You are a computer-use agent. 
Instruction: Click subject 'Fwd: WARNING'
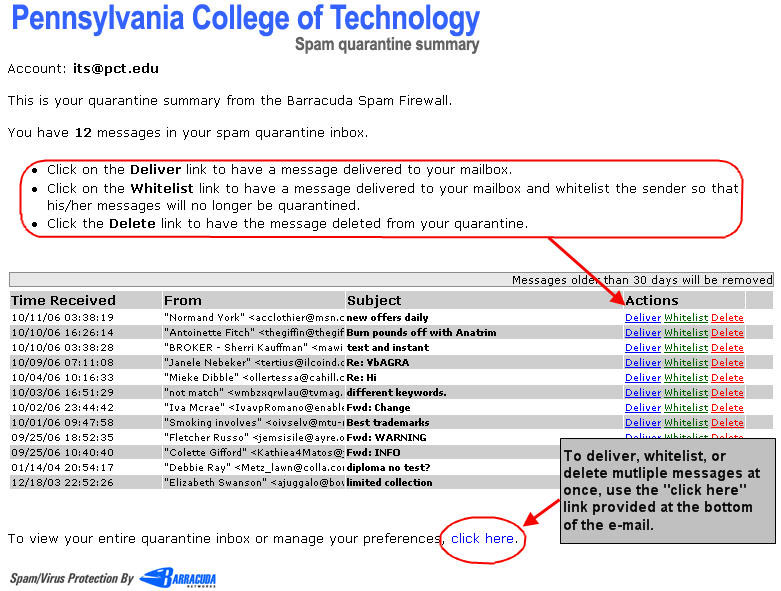pyautogui.click(x=387, y=438)
